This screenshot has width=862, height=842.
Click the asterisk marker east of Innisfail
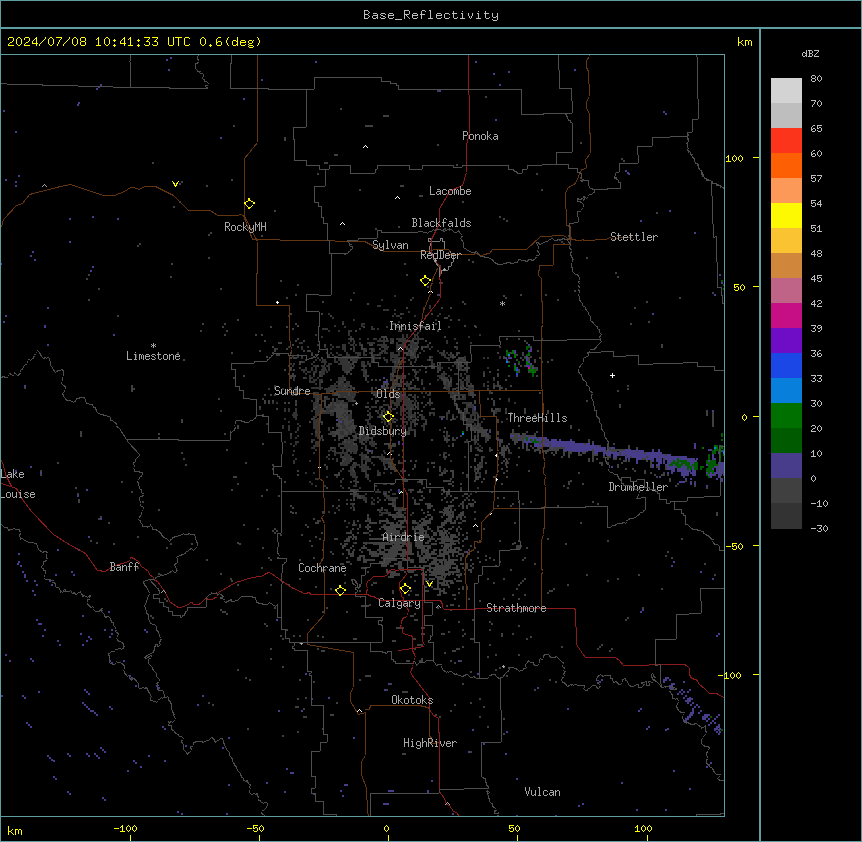pos(502,303)
